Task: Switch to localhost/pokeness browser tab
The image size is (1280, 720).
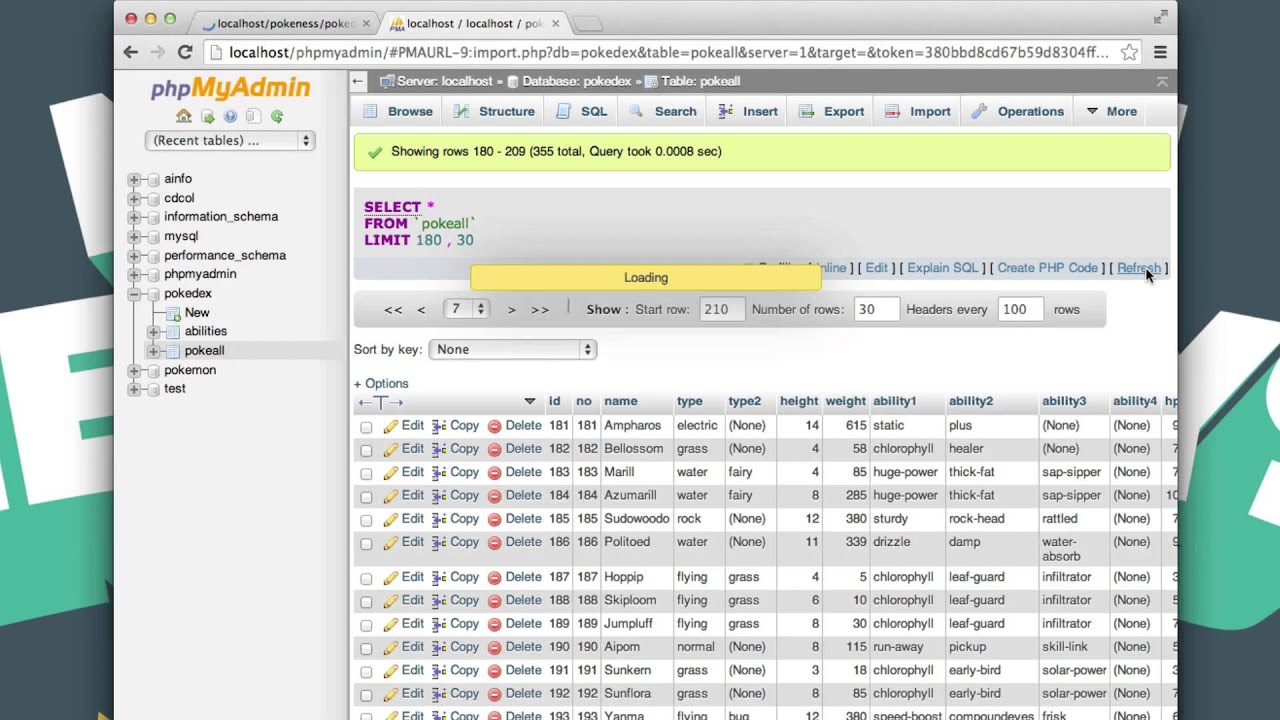Action: (x=286, y=23)
